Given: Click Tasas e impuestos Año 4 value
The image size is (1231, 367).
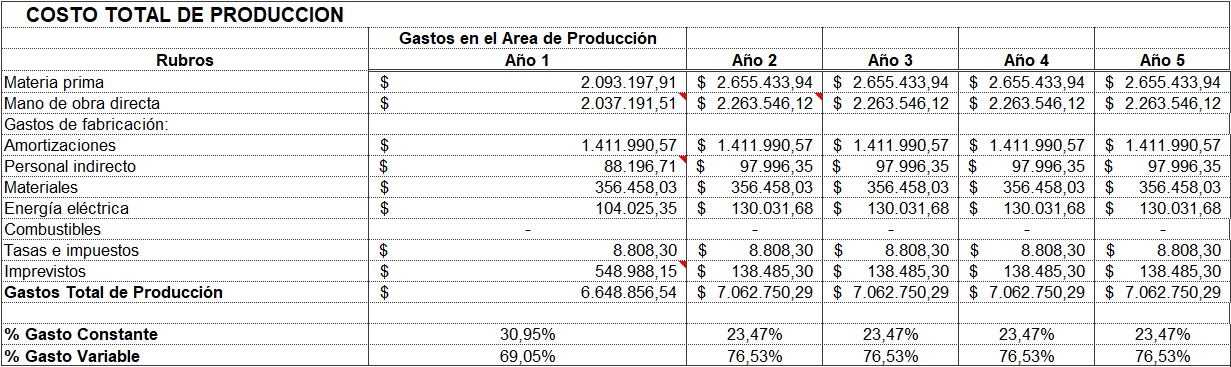Looking at the screenshot, I should coord(1026,250).
